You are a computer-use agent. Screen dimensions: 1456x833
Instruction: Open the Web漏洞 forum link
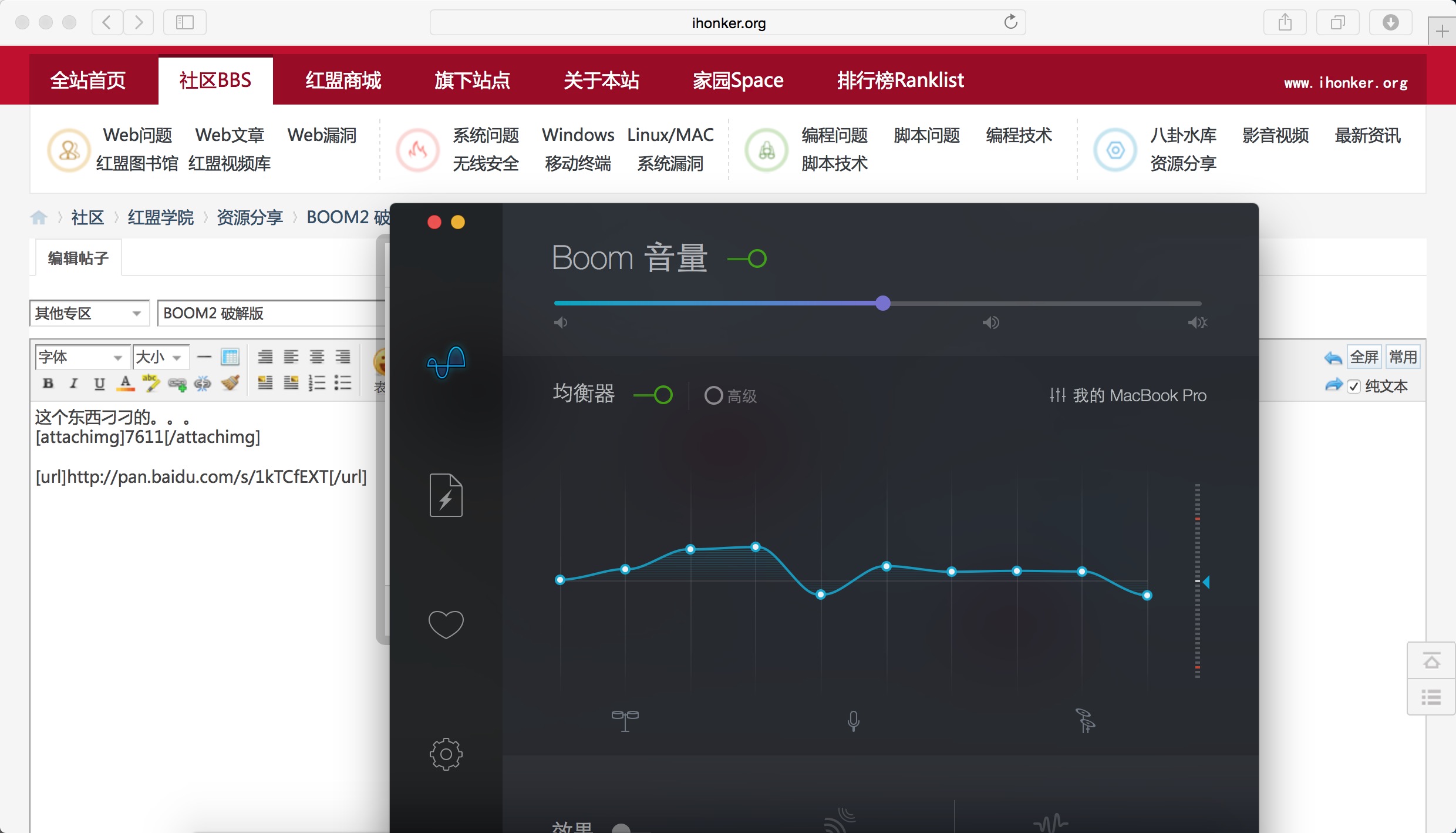point(322,135)
